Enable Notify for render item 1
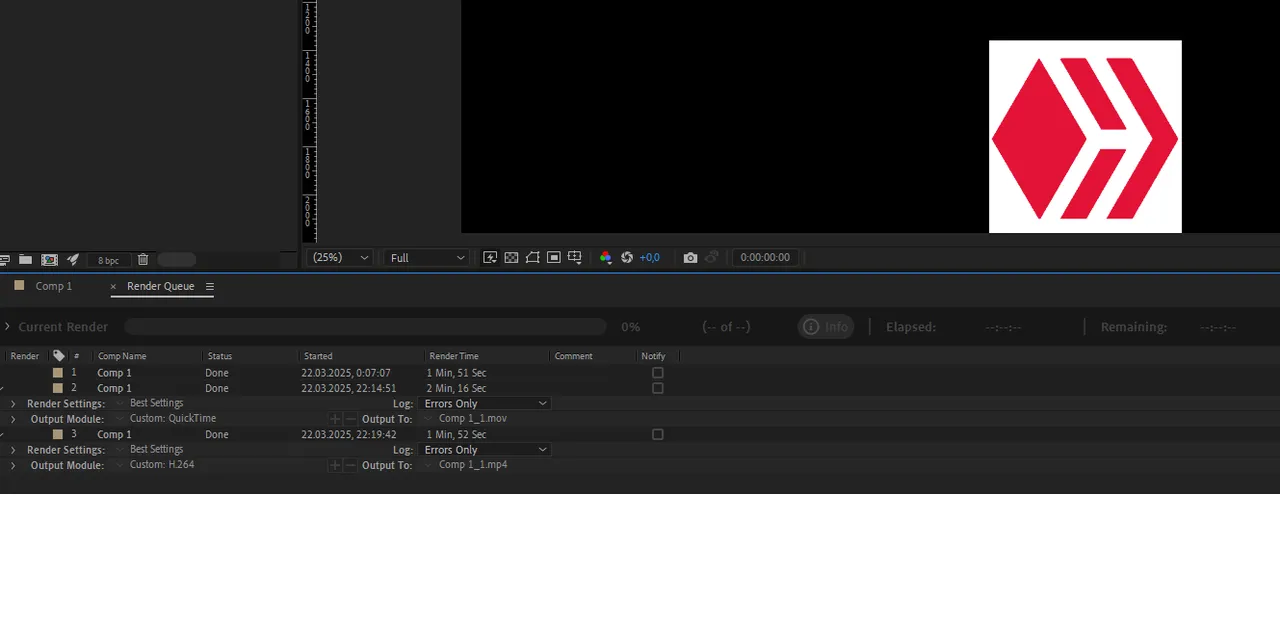 657,373
